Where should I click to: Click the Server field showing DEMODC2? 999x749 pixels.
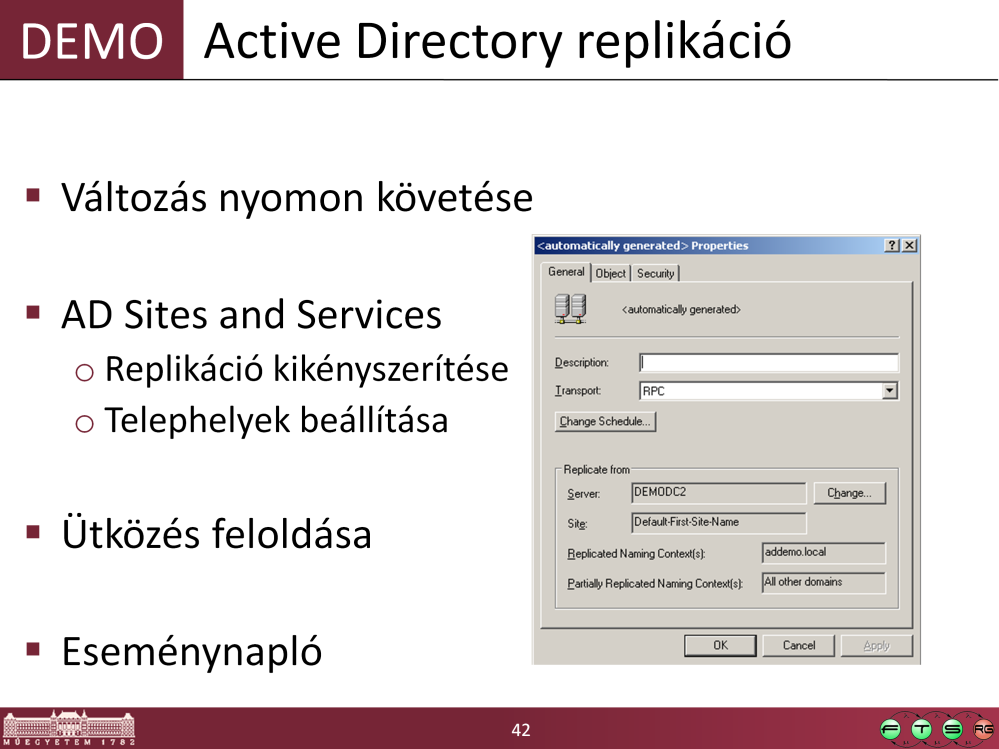(x=719, y=492)
